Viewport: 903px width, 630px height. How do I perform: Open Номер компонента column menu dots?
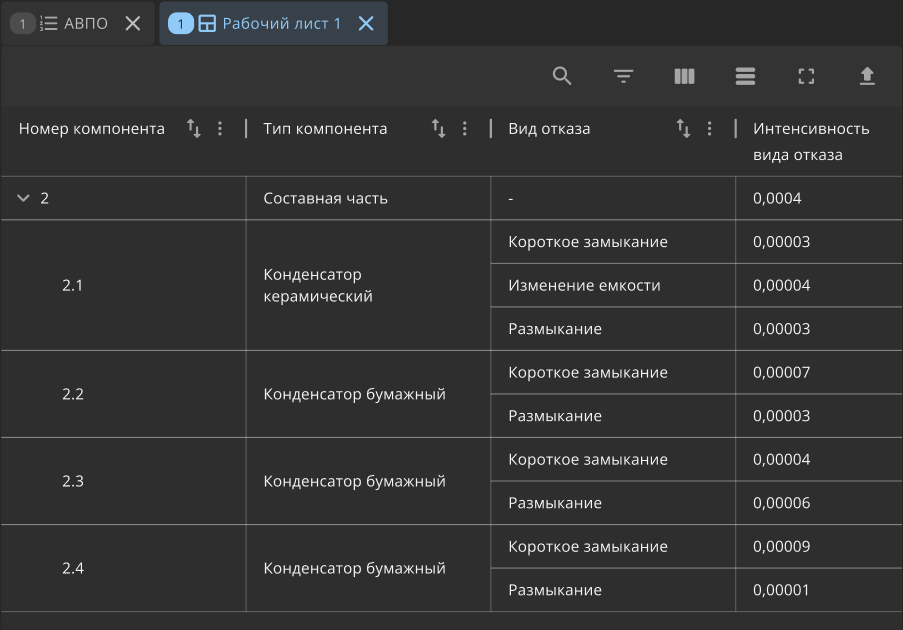219,128
